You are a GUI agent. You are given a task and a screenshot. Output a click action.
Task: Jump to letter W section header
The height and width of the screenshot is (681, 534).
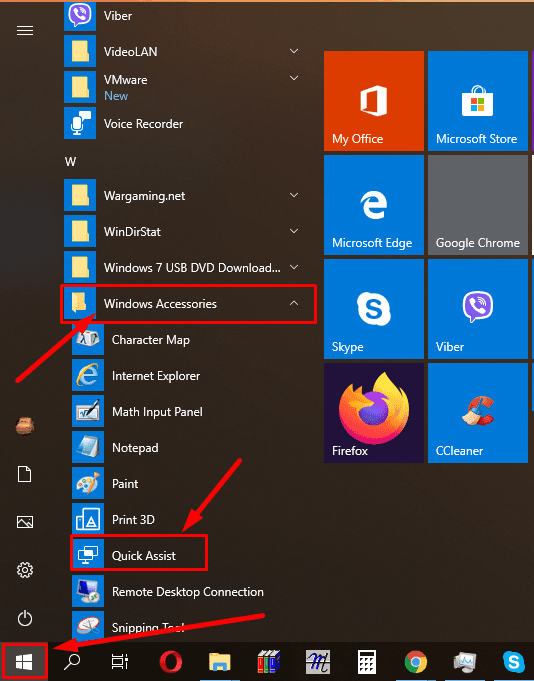click(x=70, y=162)
